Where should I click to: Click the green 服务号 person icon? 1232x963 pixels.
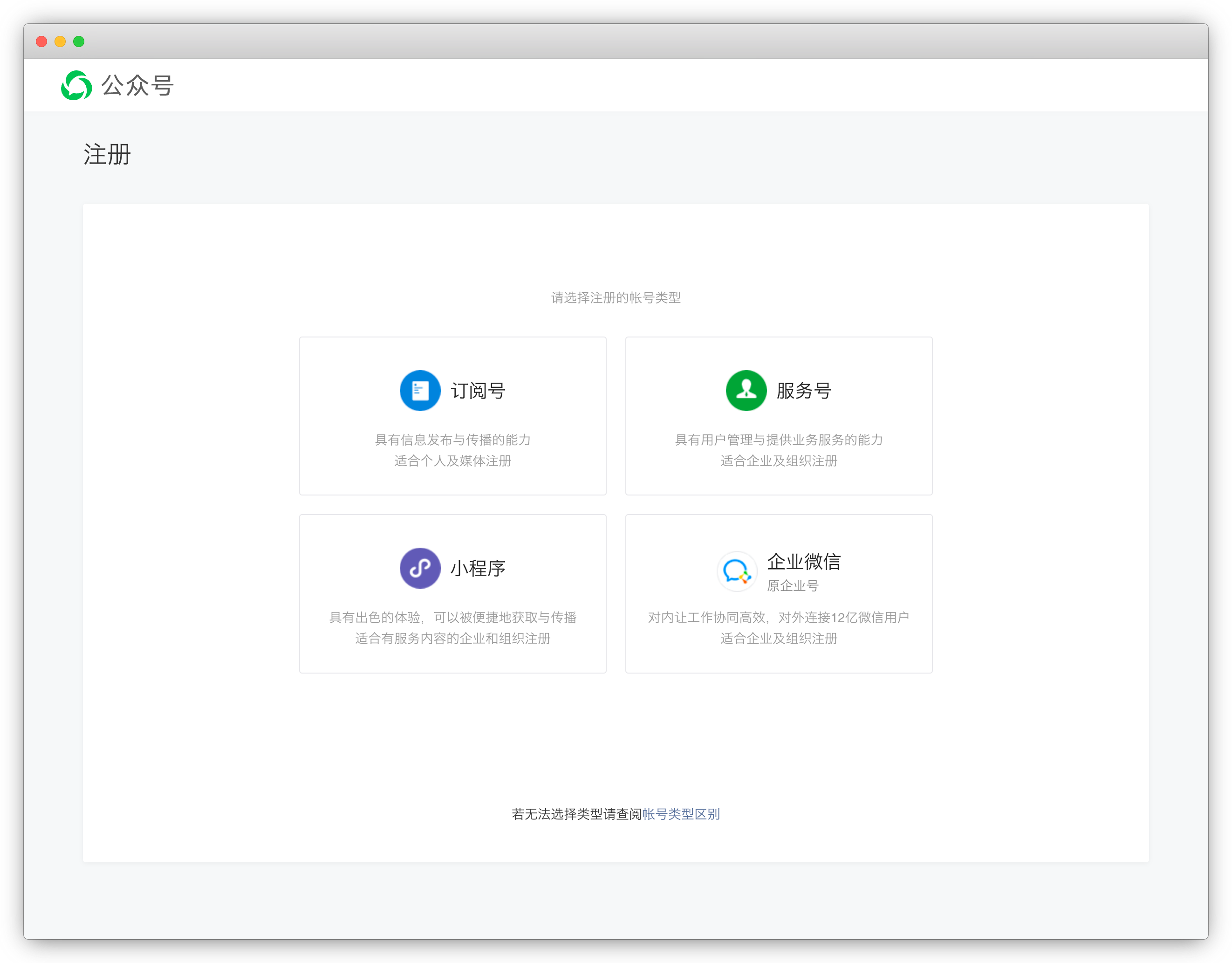pyautogui.click(x=746, y=391)
